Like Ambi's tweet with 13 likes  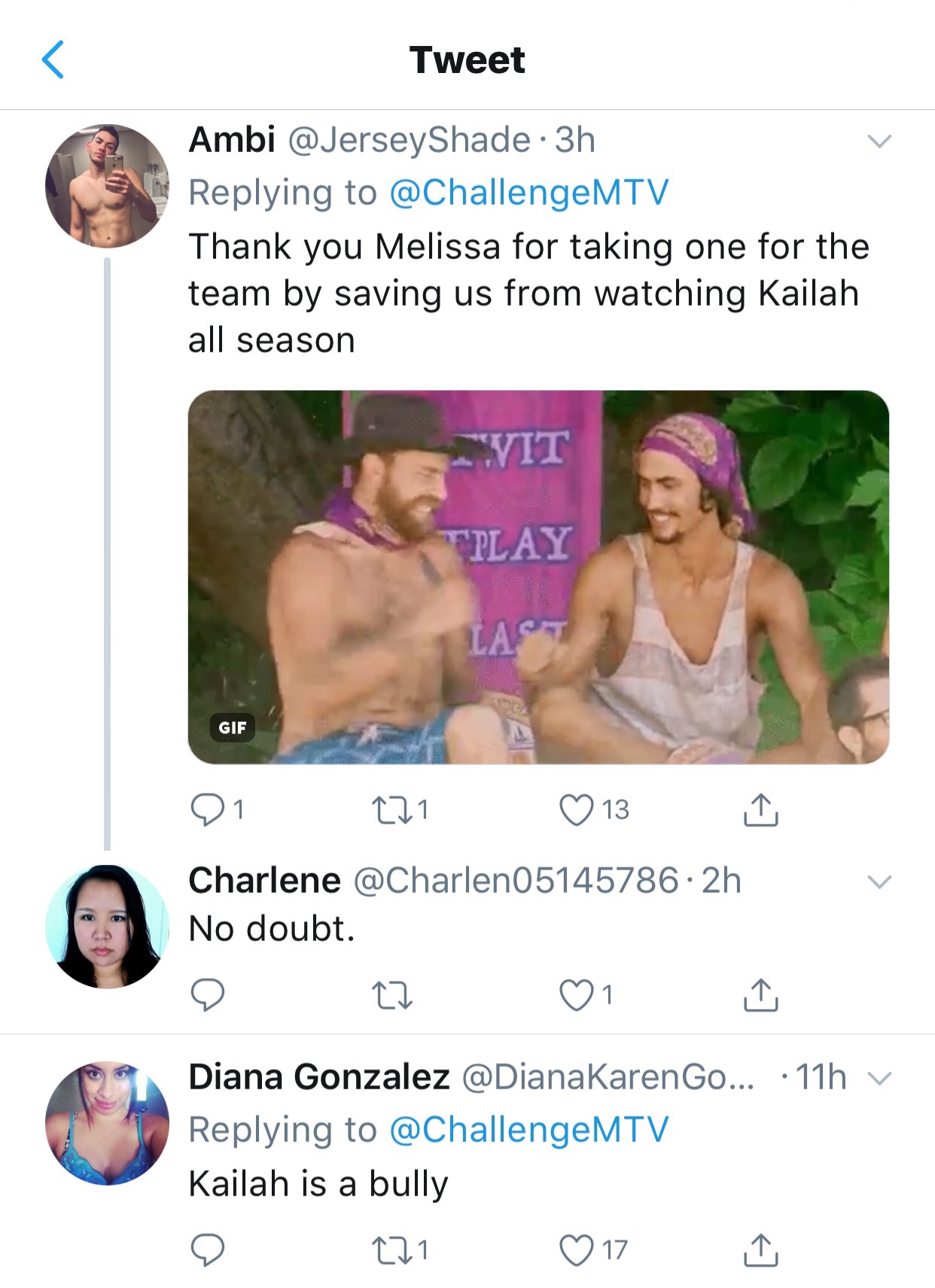(577, 811)
